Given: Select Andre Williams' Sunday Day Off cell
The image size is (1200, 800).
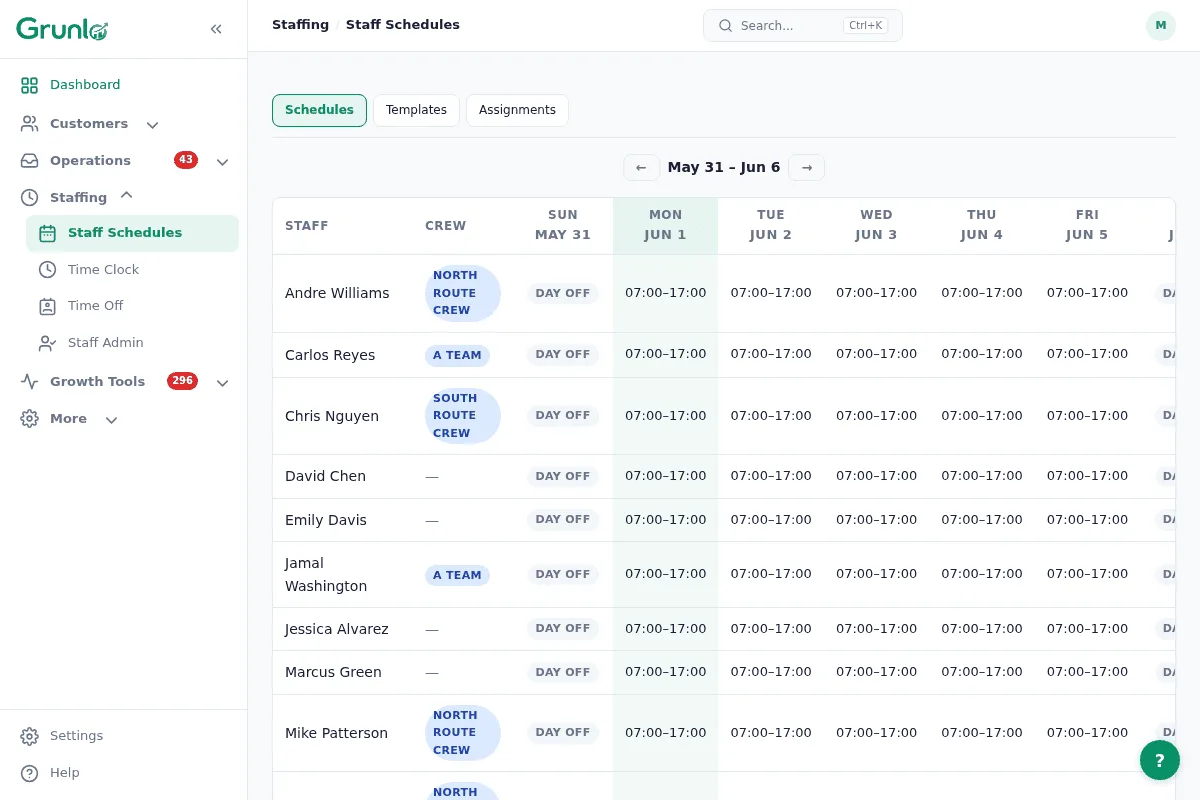Looking at the screenshot, I should (563, 293).
